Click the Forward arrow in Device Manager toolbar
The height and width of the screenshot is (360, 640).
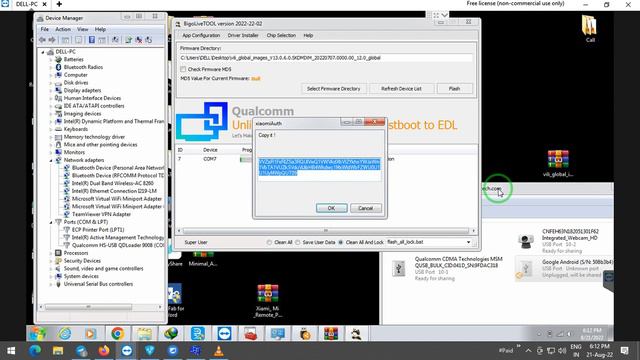click(x=52, y=40)
